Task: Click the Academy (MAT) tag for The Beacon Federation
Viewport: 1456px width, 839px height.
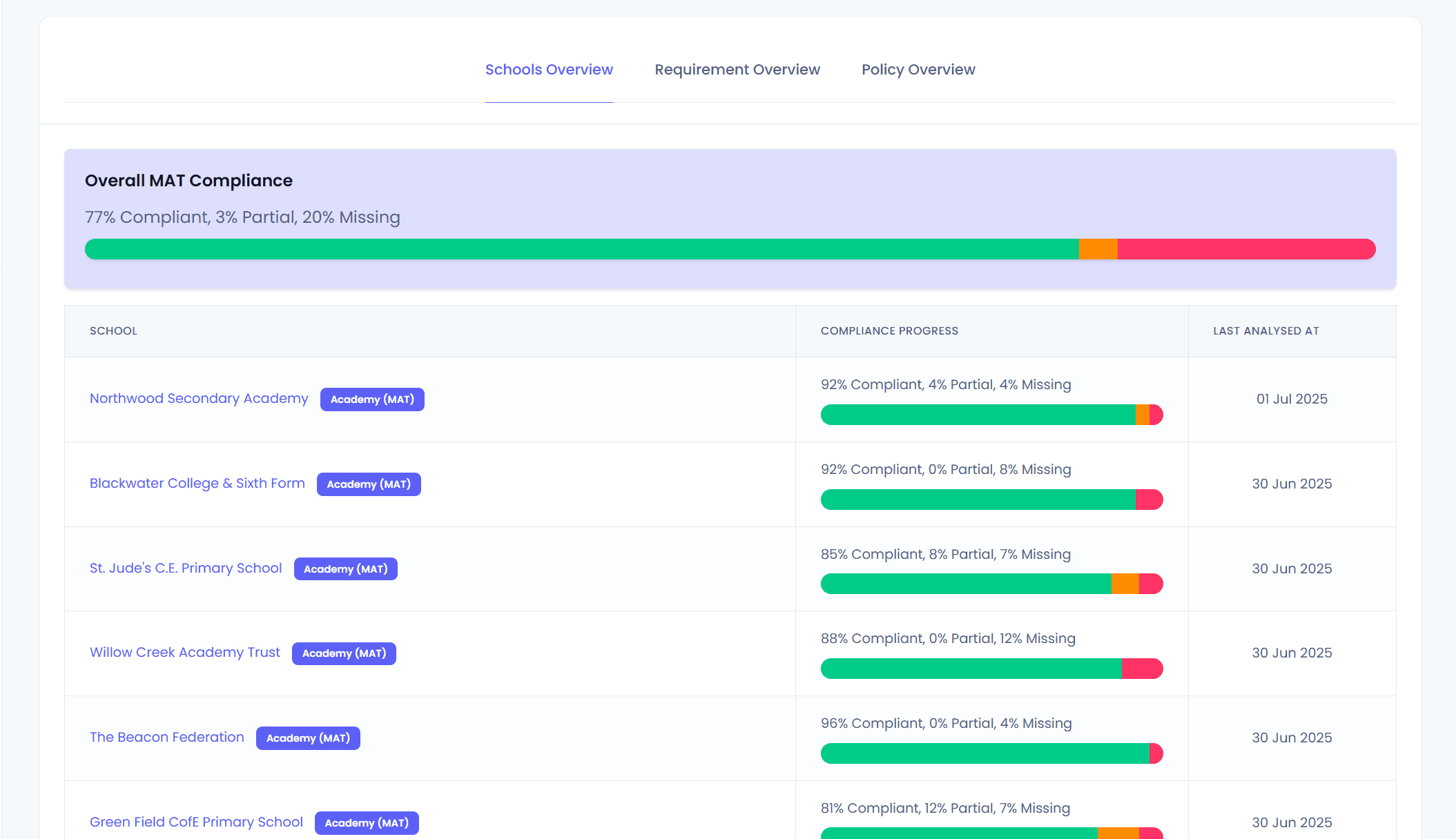Action: (308, 738)
